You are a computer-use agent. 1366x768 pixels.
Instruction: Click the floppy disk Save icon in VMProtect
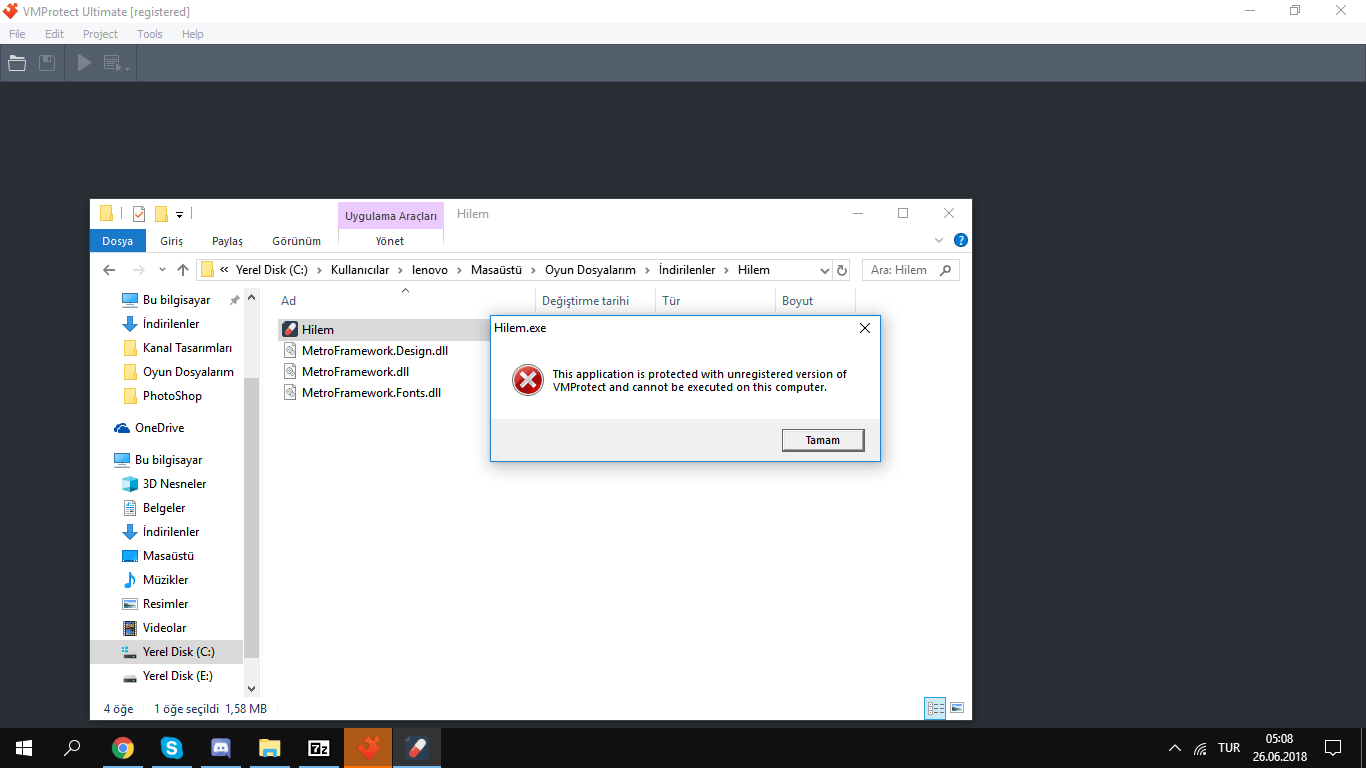point(47,63)
